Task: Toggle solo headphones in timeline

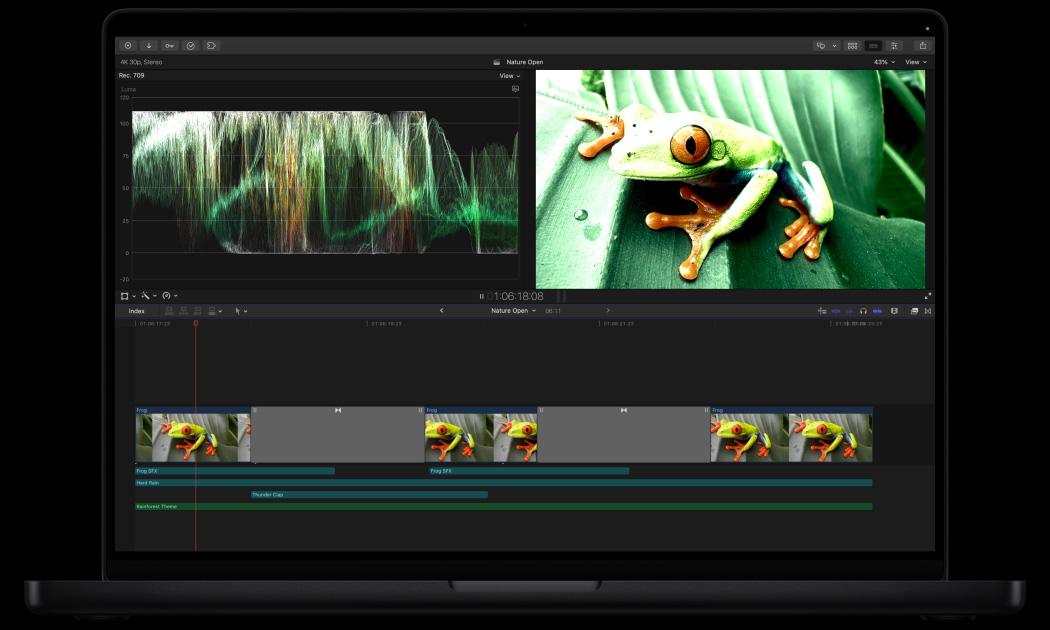Action: pos(863,311)
